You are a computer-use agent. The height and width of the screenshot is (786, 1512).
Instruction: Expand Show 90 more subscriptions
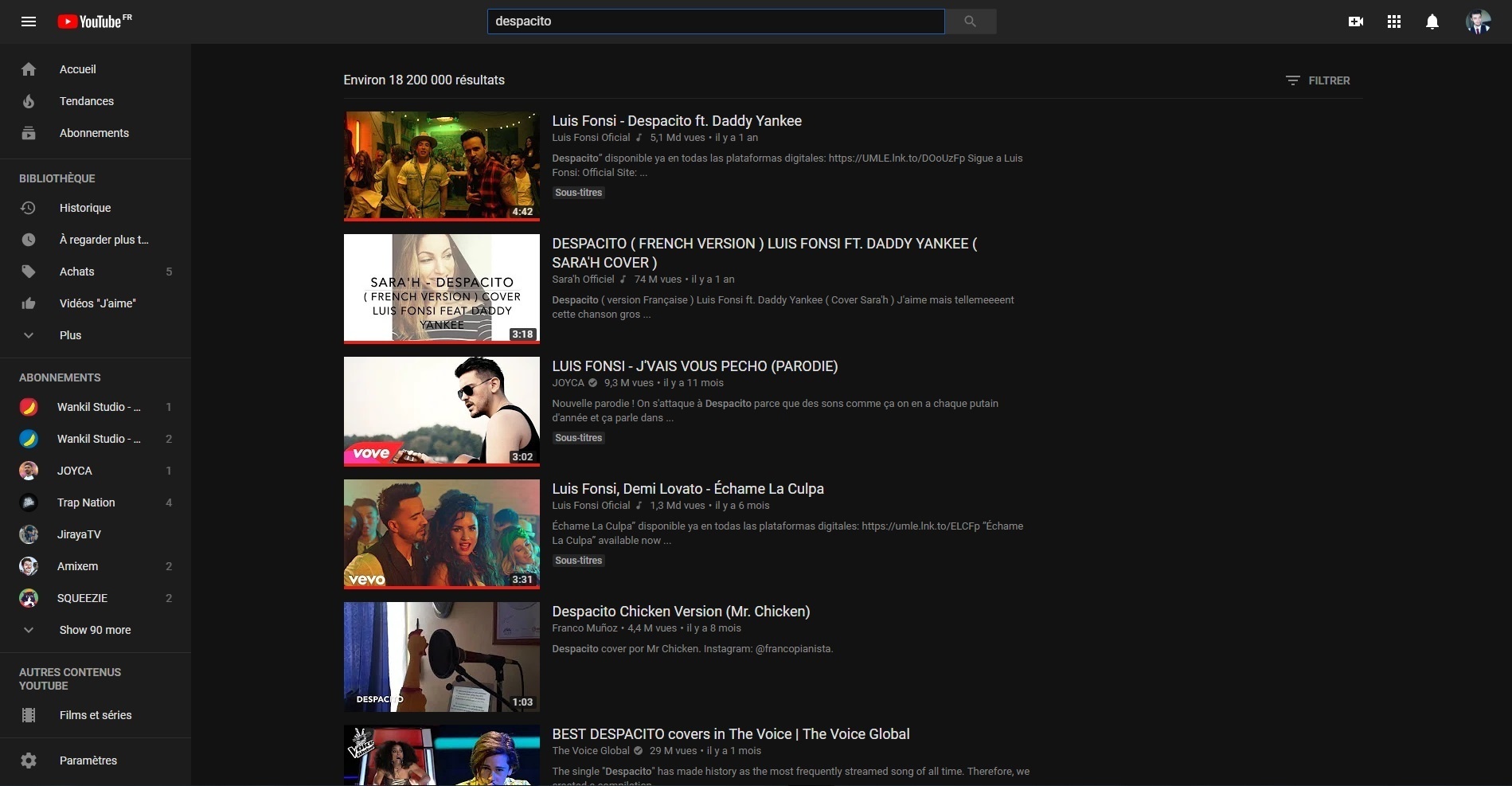pyautogui.click(x=95, y=630)
